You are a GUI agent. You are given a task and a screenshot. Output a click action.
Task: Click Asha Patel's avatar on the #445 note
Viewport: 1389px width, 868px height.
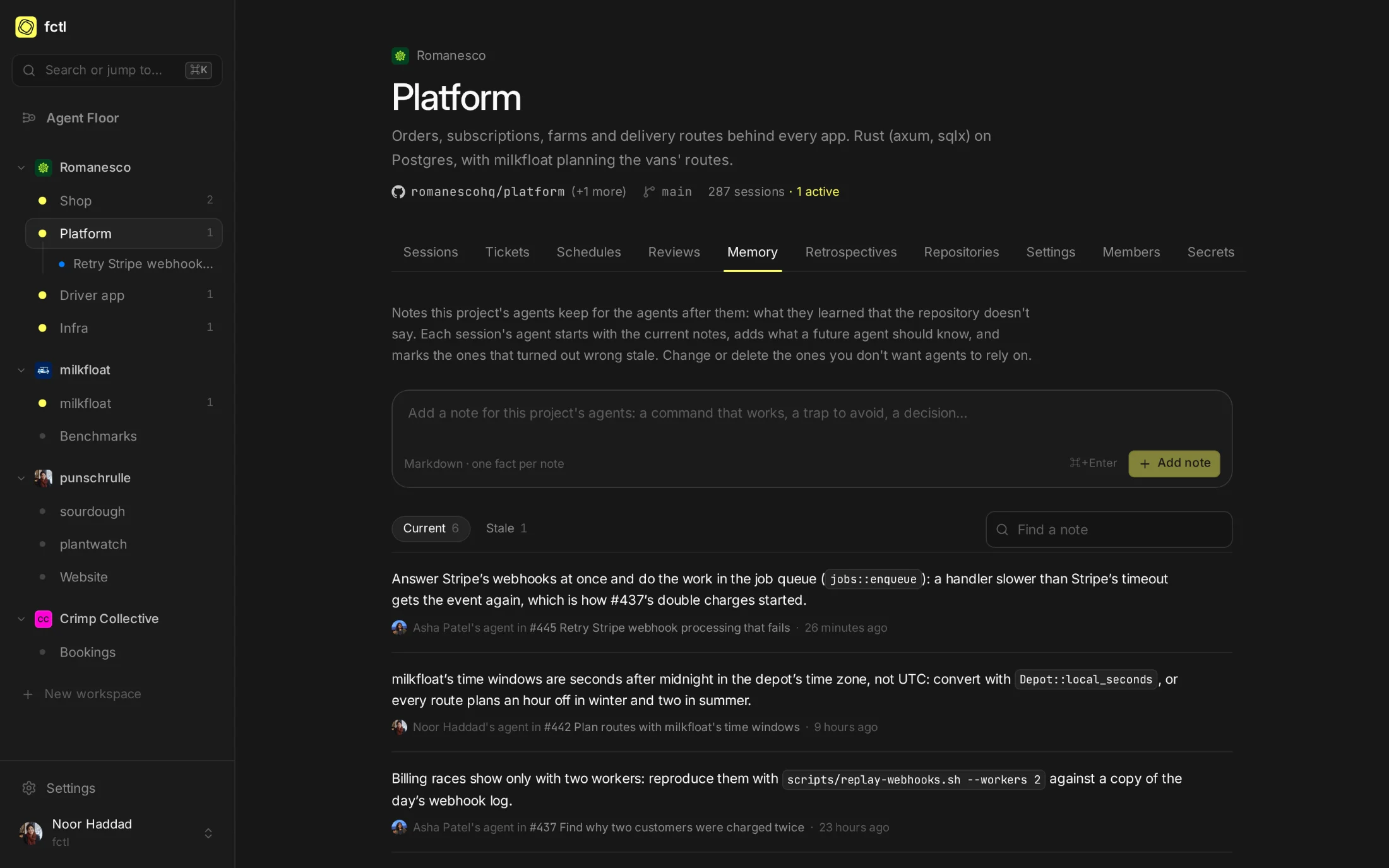[399, 627]
